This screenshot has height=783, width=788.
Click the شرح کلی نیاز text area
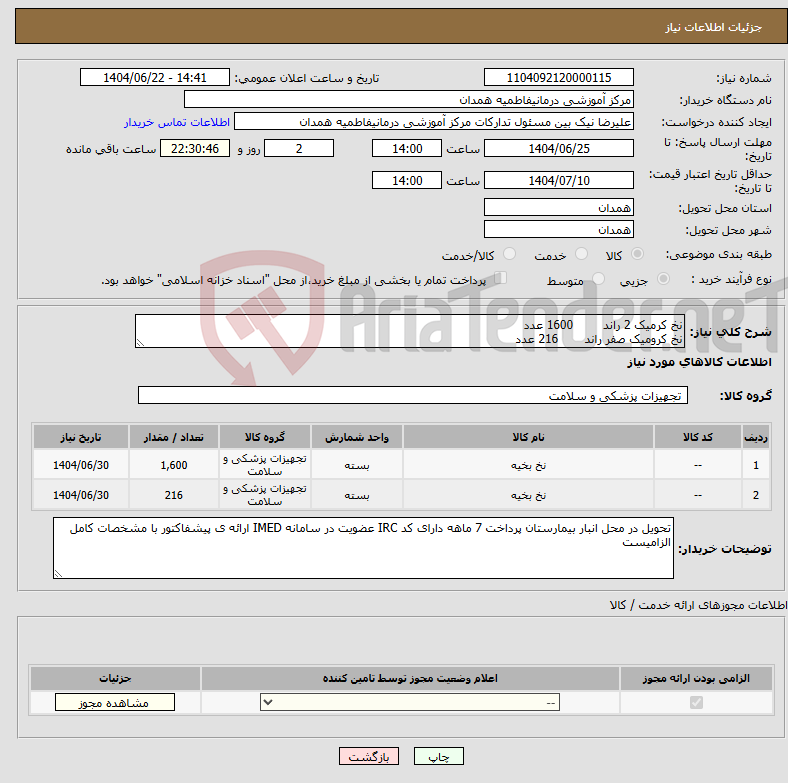point(410,331)
